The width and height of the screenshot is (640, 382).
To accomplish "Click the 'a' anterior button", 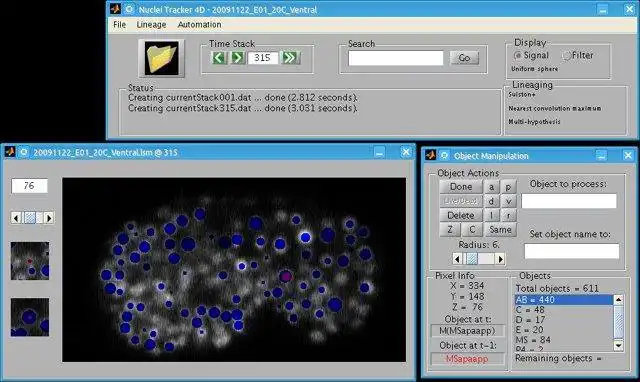I will [492, 187].
